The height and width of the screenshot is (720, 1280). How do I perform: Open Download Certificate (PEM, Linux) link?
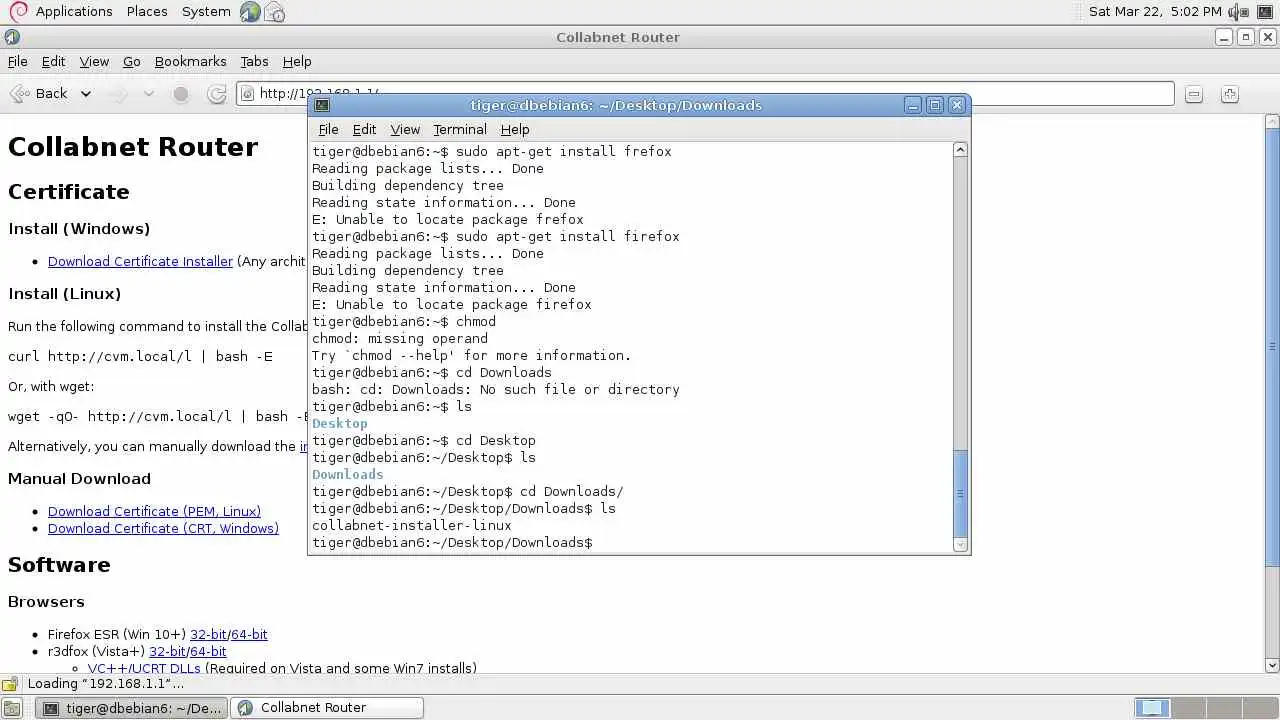(x=154, y=511)
